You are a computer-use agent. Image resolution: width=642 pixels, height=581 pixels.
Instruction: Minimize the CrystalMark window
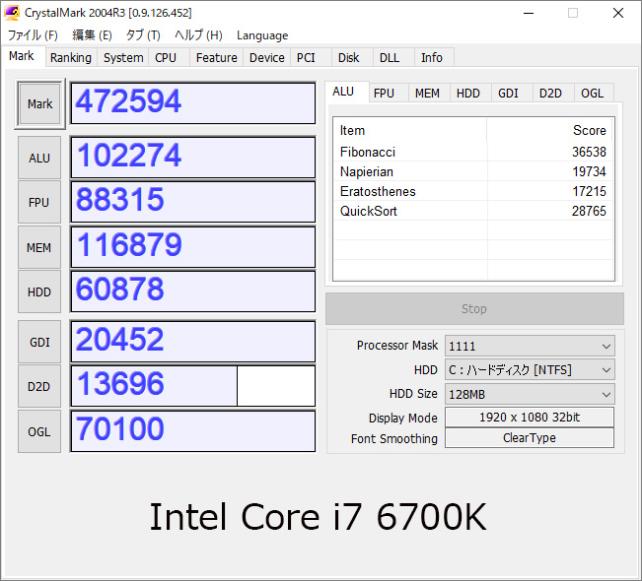point(529,13)
